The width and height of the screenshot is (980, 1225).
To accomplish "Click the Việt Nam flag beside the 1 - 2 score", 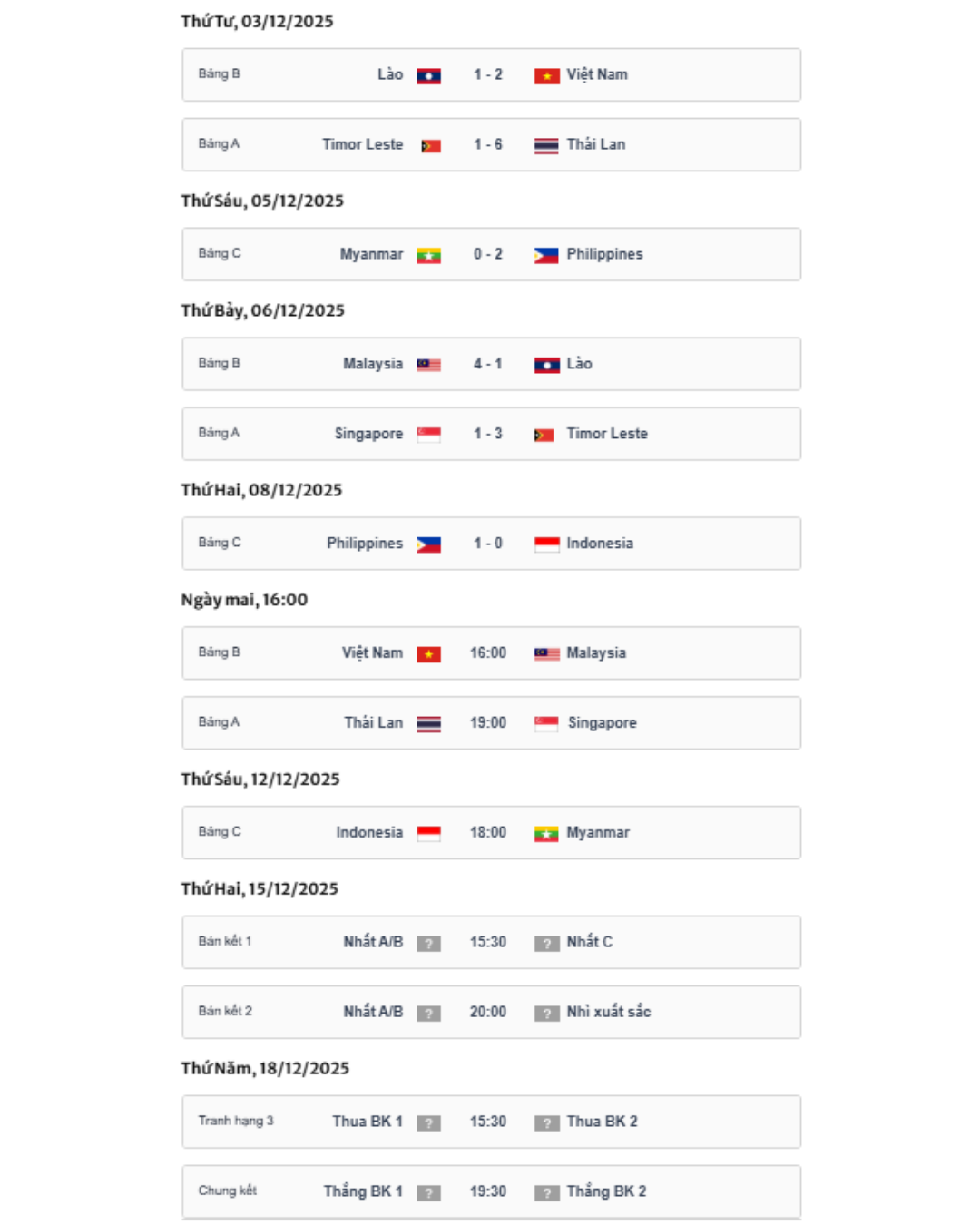I will (x=546, y=75).
